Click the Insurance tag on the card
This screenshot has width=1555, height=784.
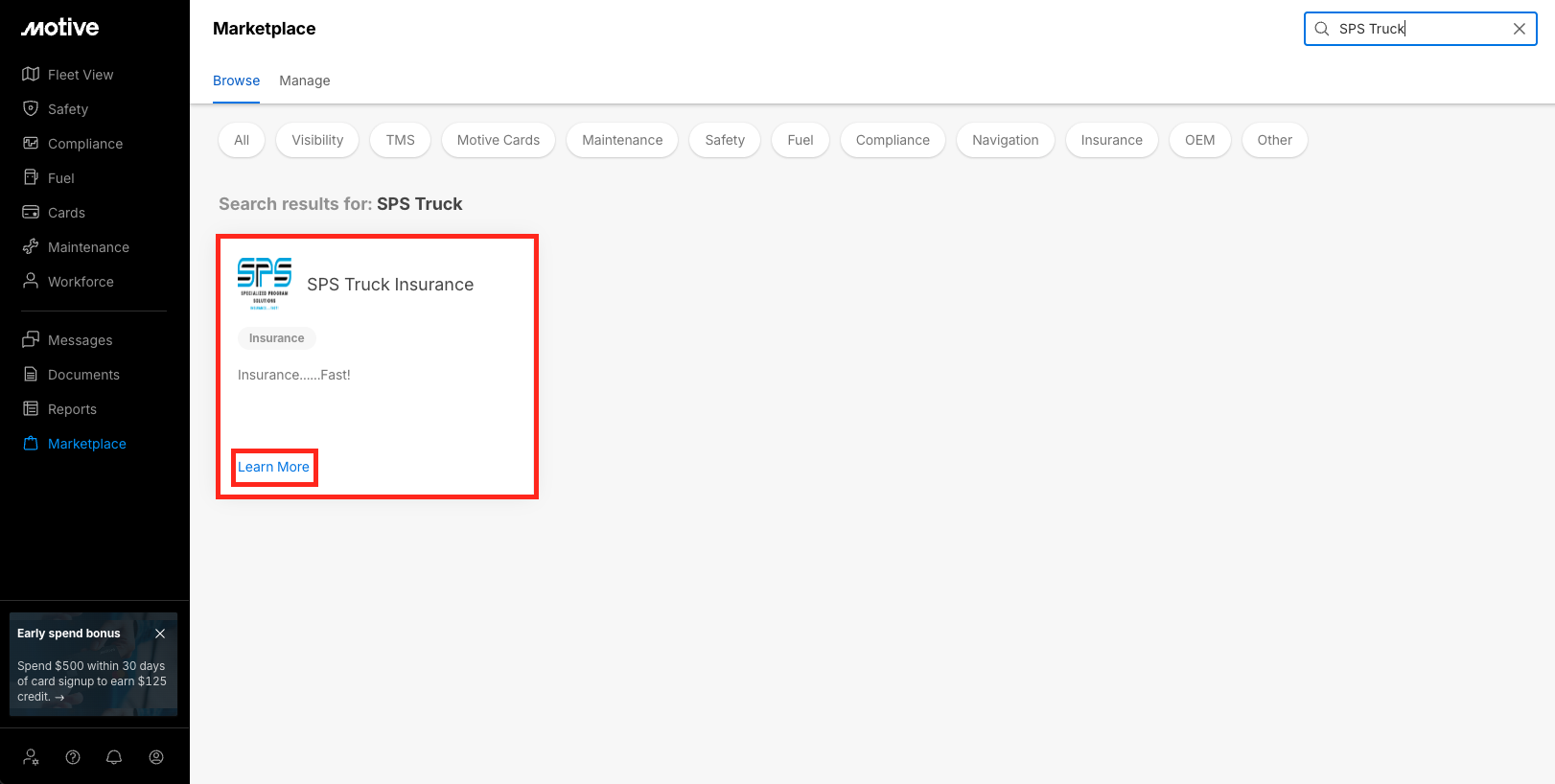[277, 338]
